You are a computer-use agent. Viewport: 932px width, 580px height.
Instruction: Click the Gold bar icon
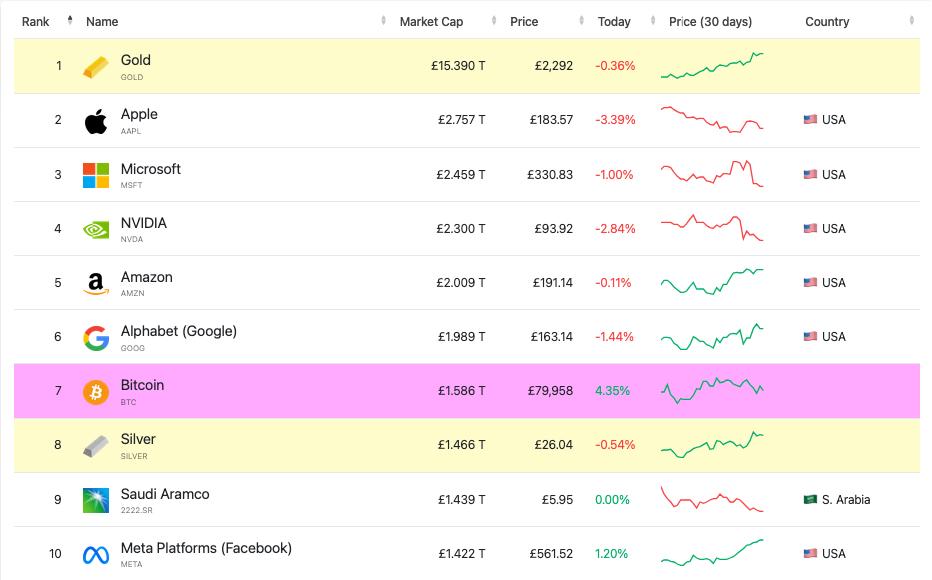pyautogui.click(x=96, y=66)
